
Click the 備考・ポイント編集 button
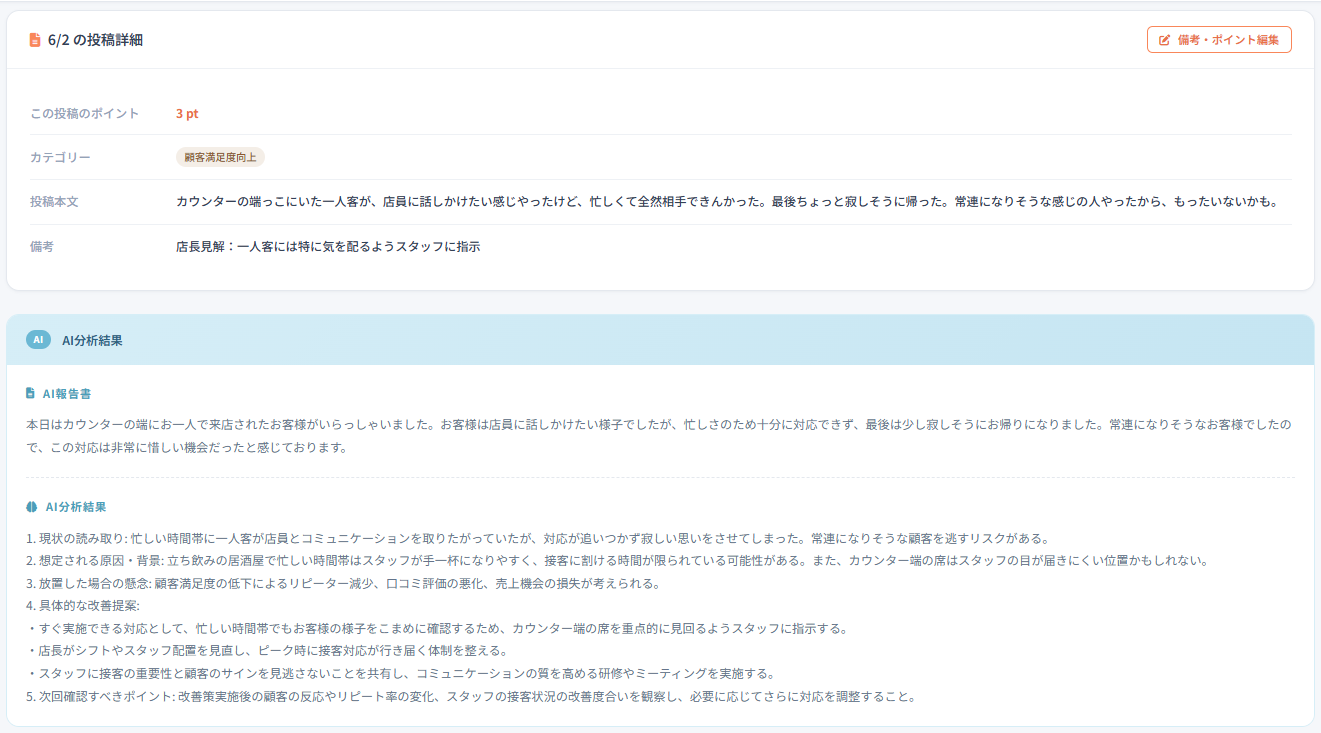click(x=1219, y=40)
